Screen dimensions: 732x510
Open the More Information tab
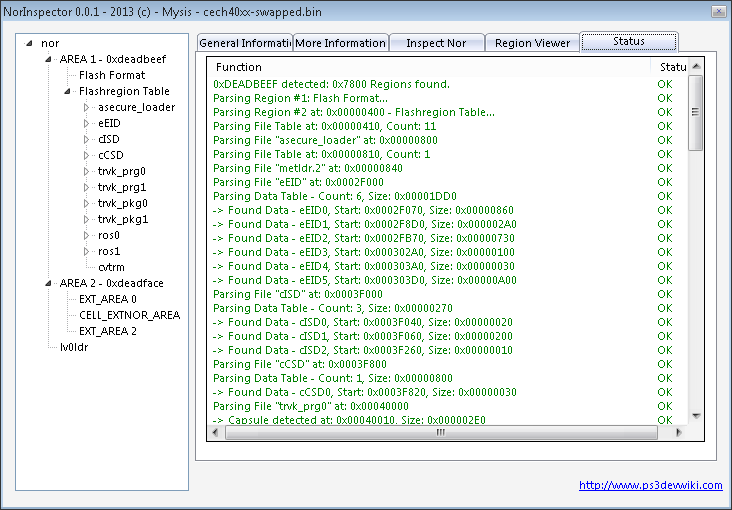340,43
